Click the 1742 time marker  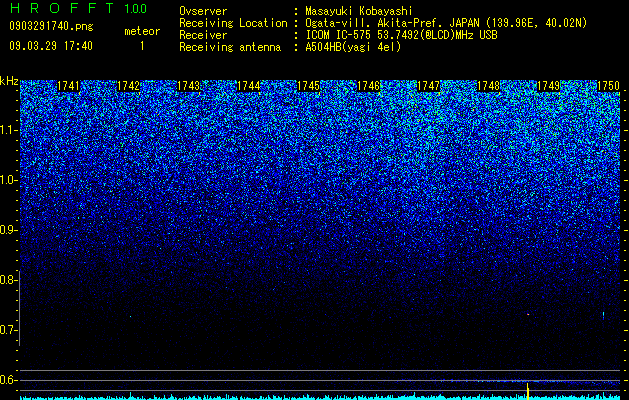[128, 86]
